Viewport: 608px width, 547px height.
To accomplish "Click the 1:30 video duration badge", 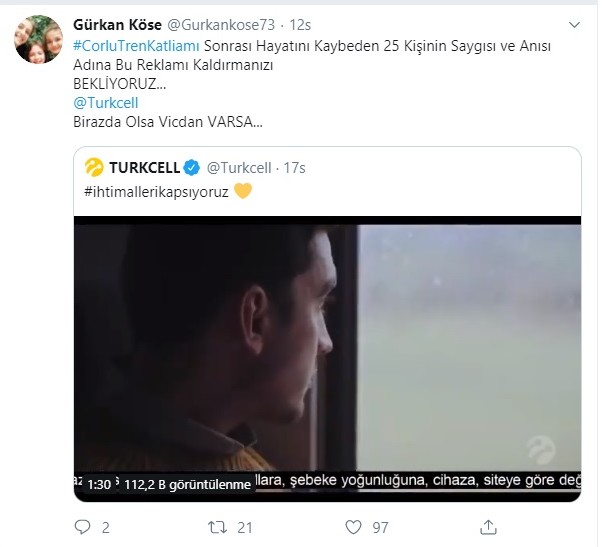I will point(99,484).
